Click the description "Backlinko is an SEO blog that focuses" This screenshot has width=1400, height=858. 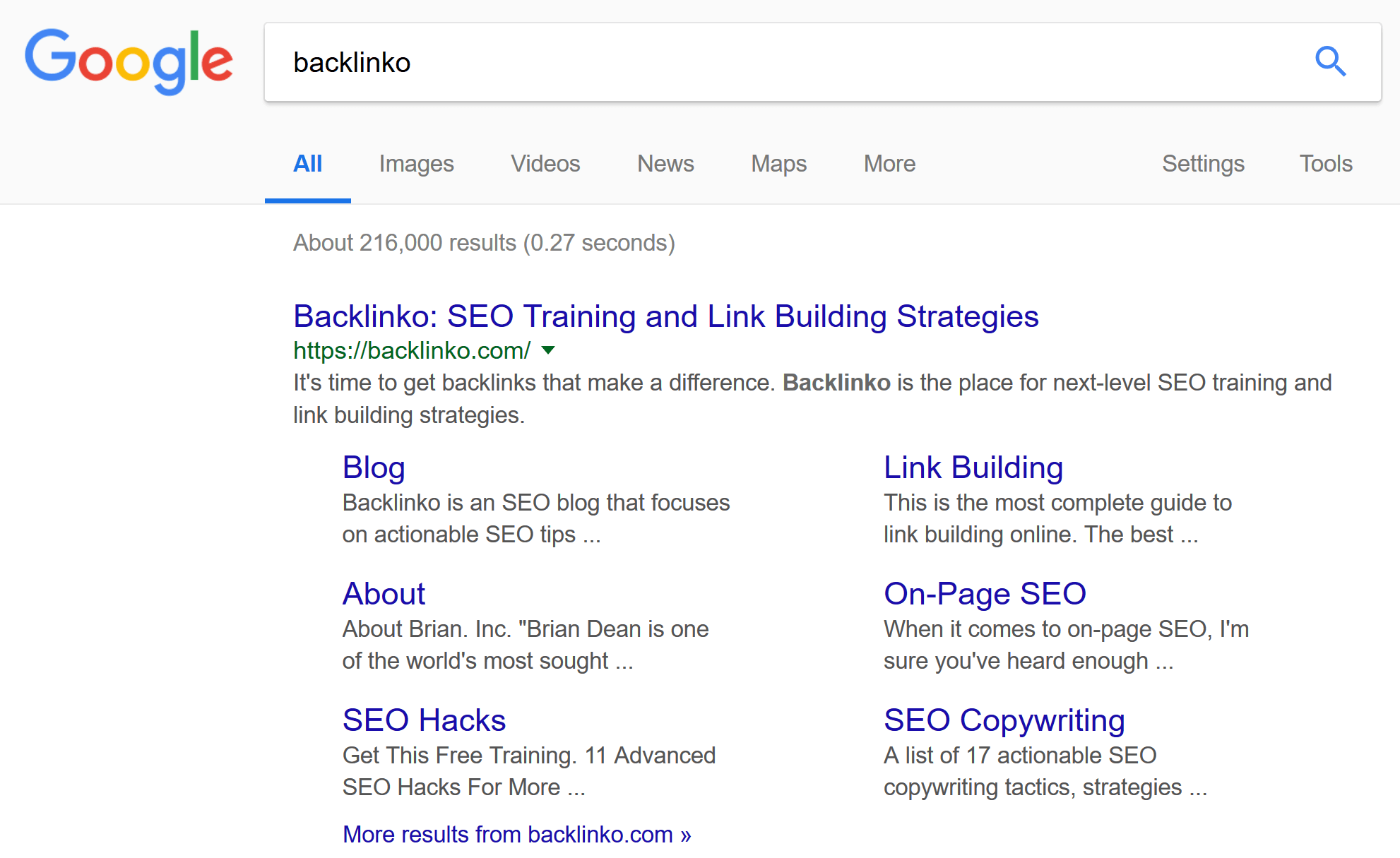pos(536,518)
